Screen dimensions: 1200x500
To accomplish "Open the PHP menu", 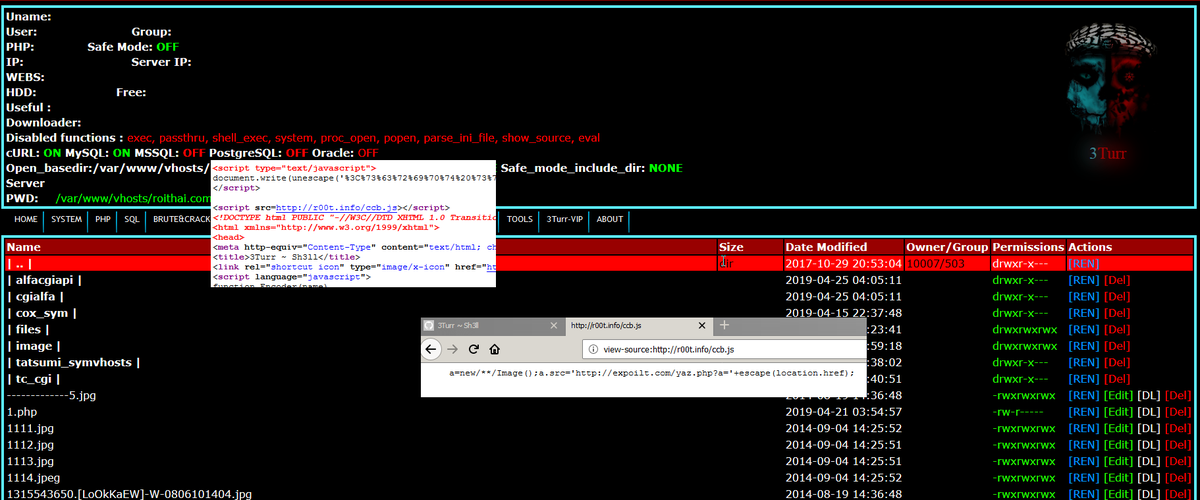I will click(x=103, y=219).
